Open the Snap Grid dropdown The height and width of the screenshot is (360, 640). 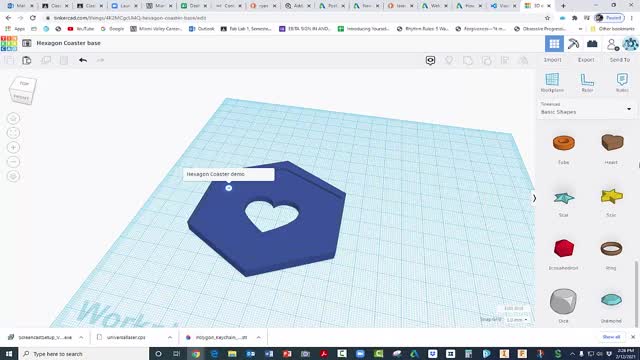coord(517,320)
